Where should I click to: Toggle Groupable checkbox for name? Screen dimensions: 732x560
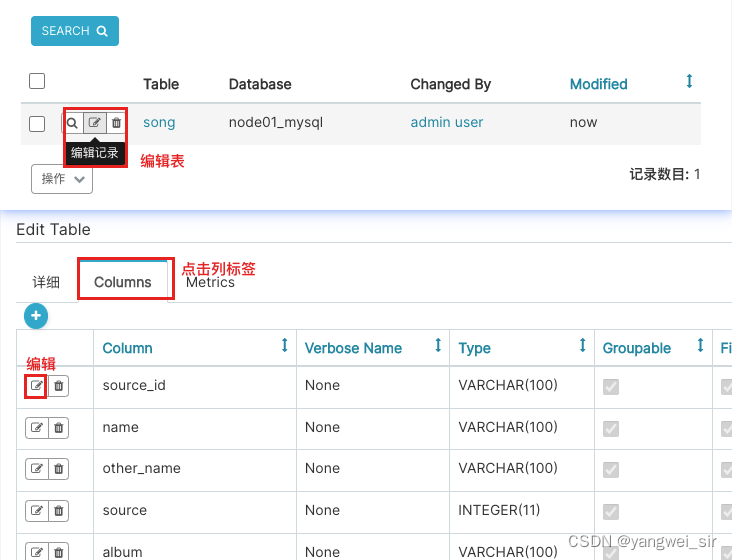[611, 428]
